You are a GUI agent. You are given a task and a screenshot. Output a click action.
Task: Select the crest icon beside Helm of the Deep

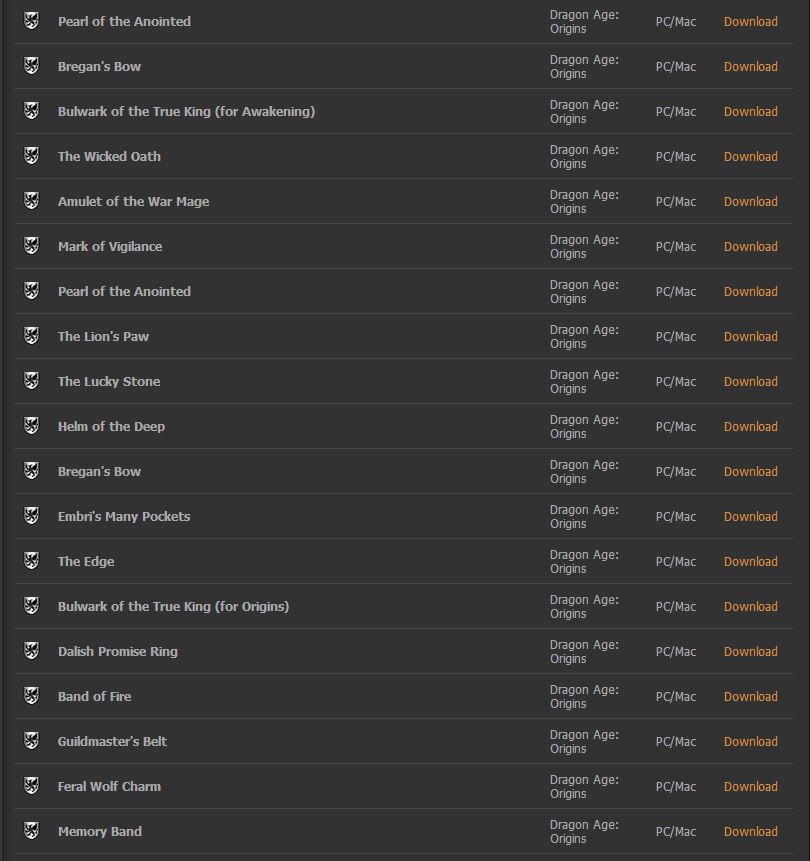coord(31,426)
